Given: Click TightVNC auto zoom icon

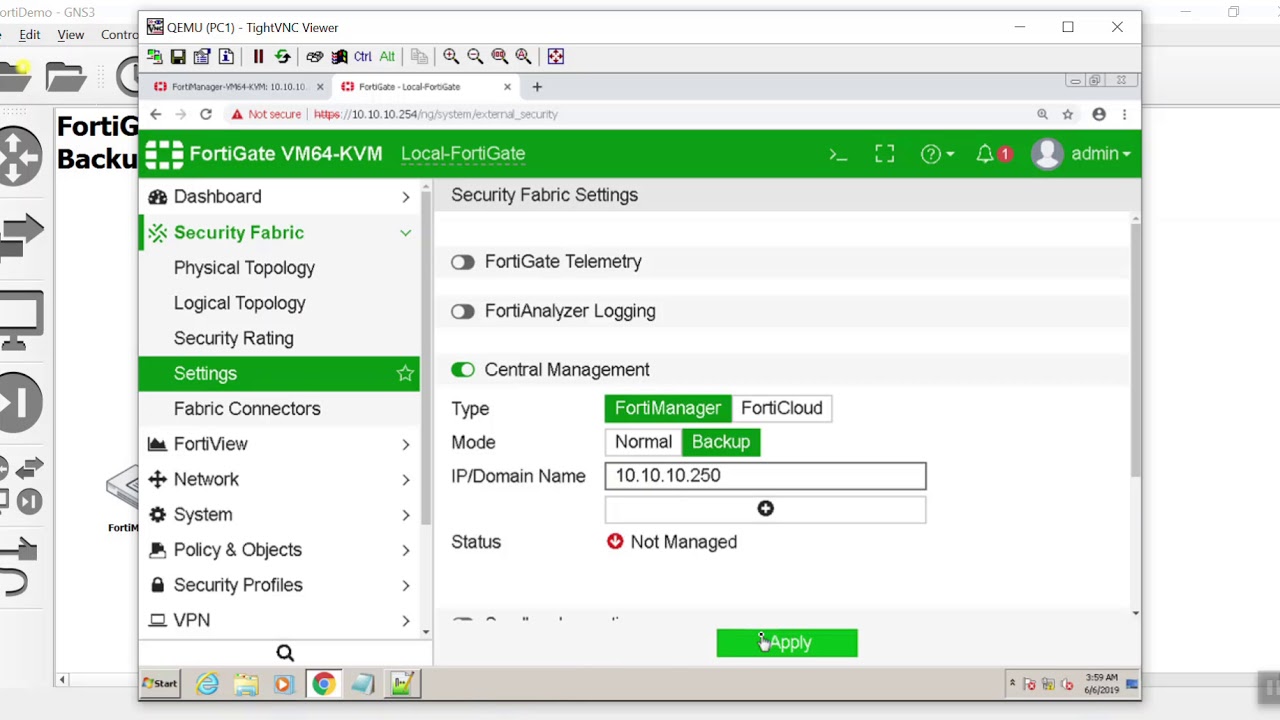Looking at the screenshot, I should pyautogui.click(x=523, y=57).
